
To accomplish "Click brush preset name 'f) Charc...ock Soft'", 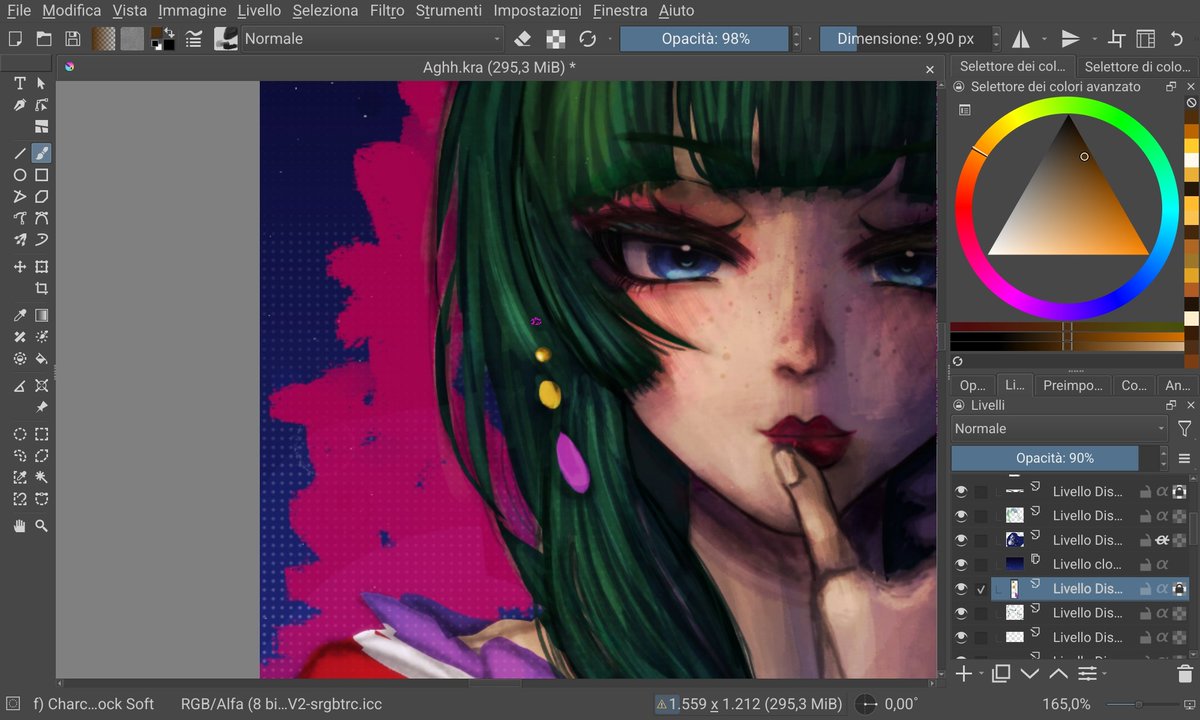I will pyautogui.click(x=93, y=704).
